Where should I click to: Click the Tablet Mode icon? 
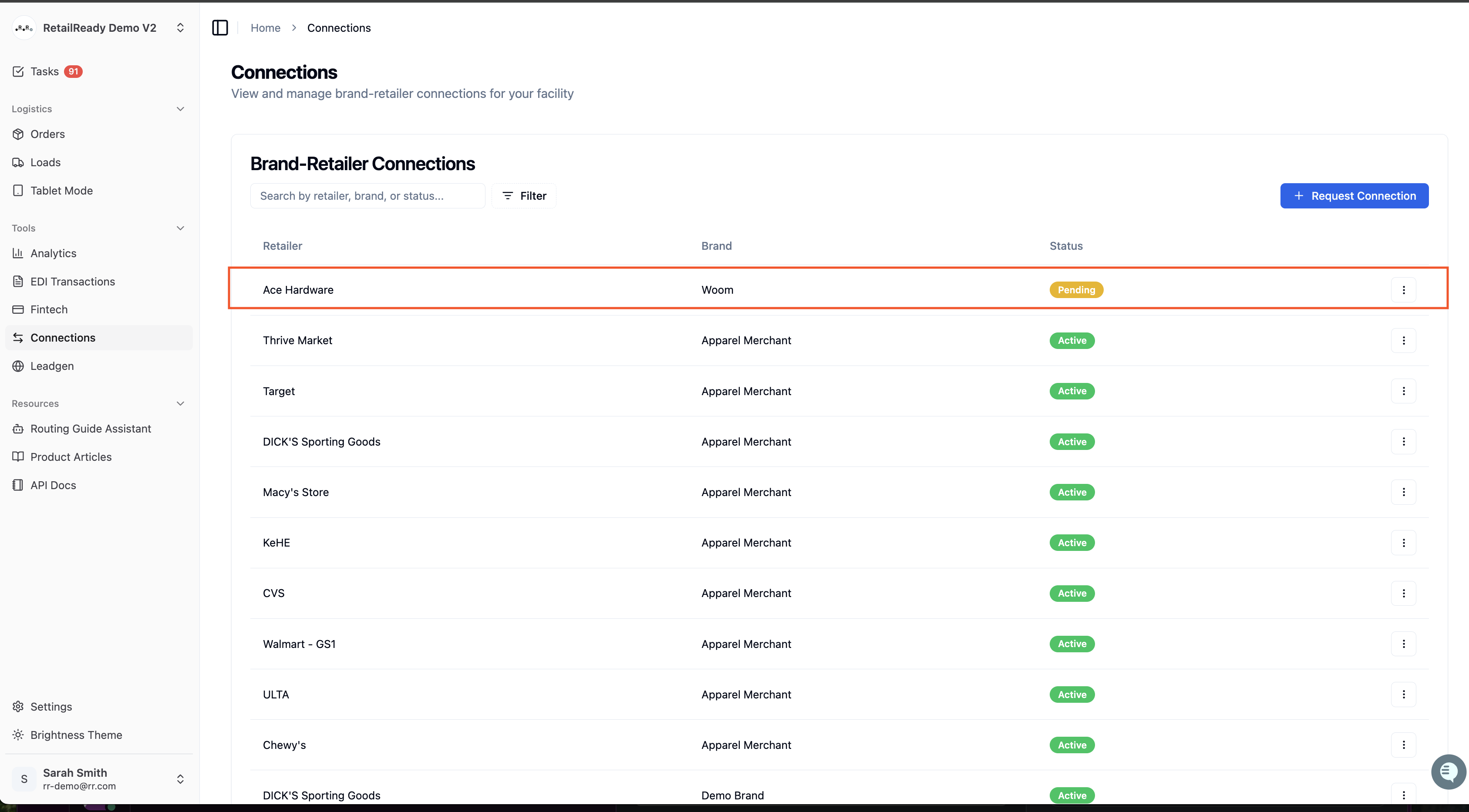[18, 190]
